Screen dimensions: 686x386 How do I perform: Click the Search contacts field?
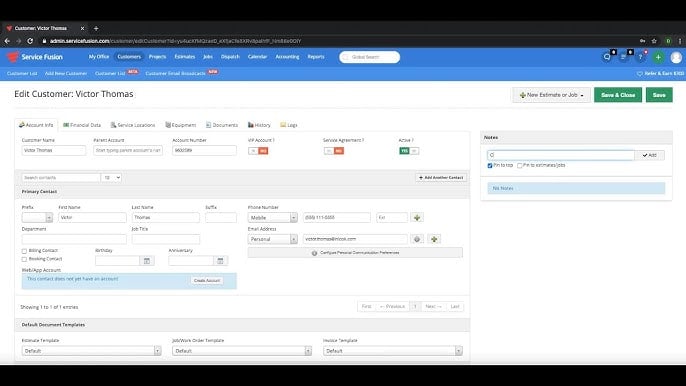(x=61, y=178)
